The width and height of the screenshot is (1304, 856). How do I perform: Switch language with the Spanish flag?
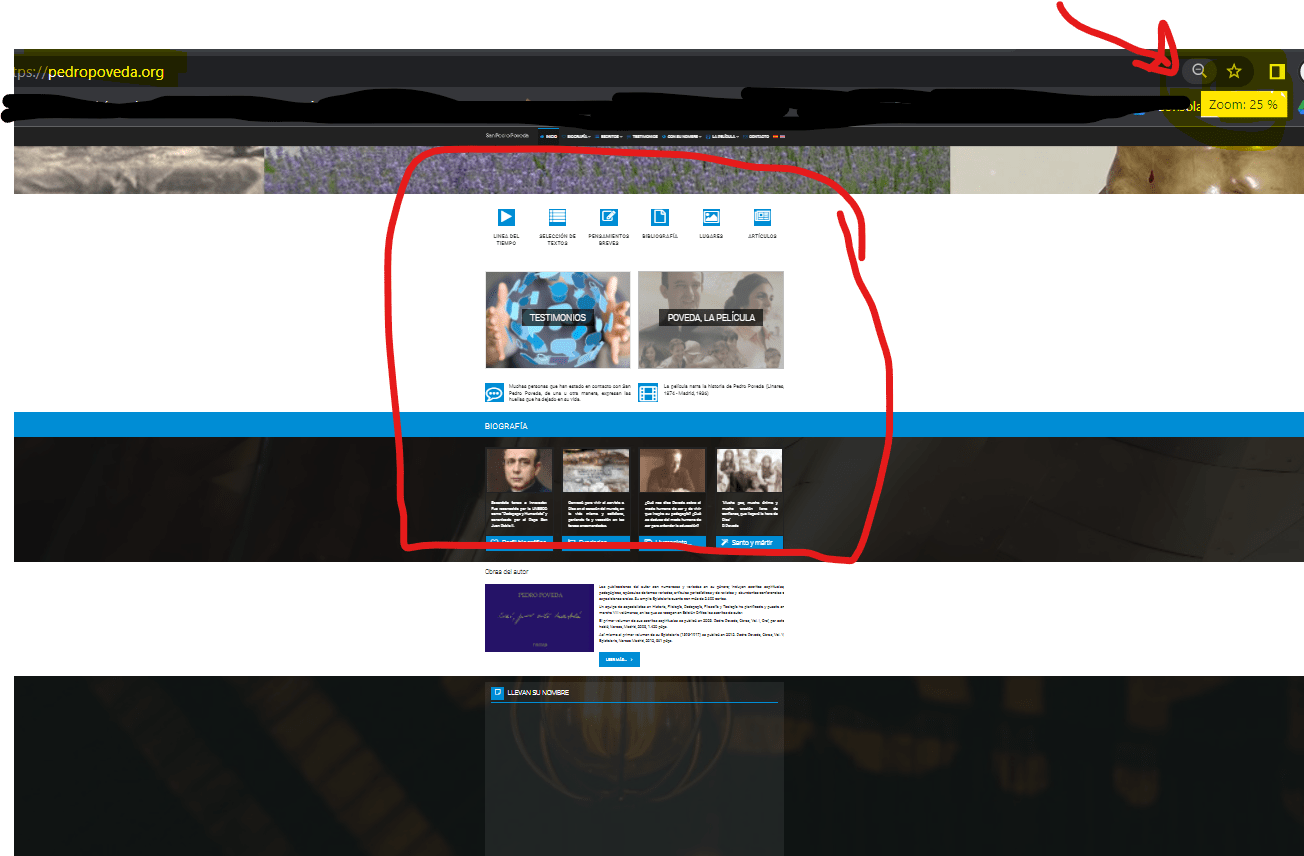[x=775, y=136]
